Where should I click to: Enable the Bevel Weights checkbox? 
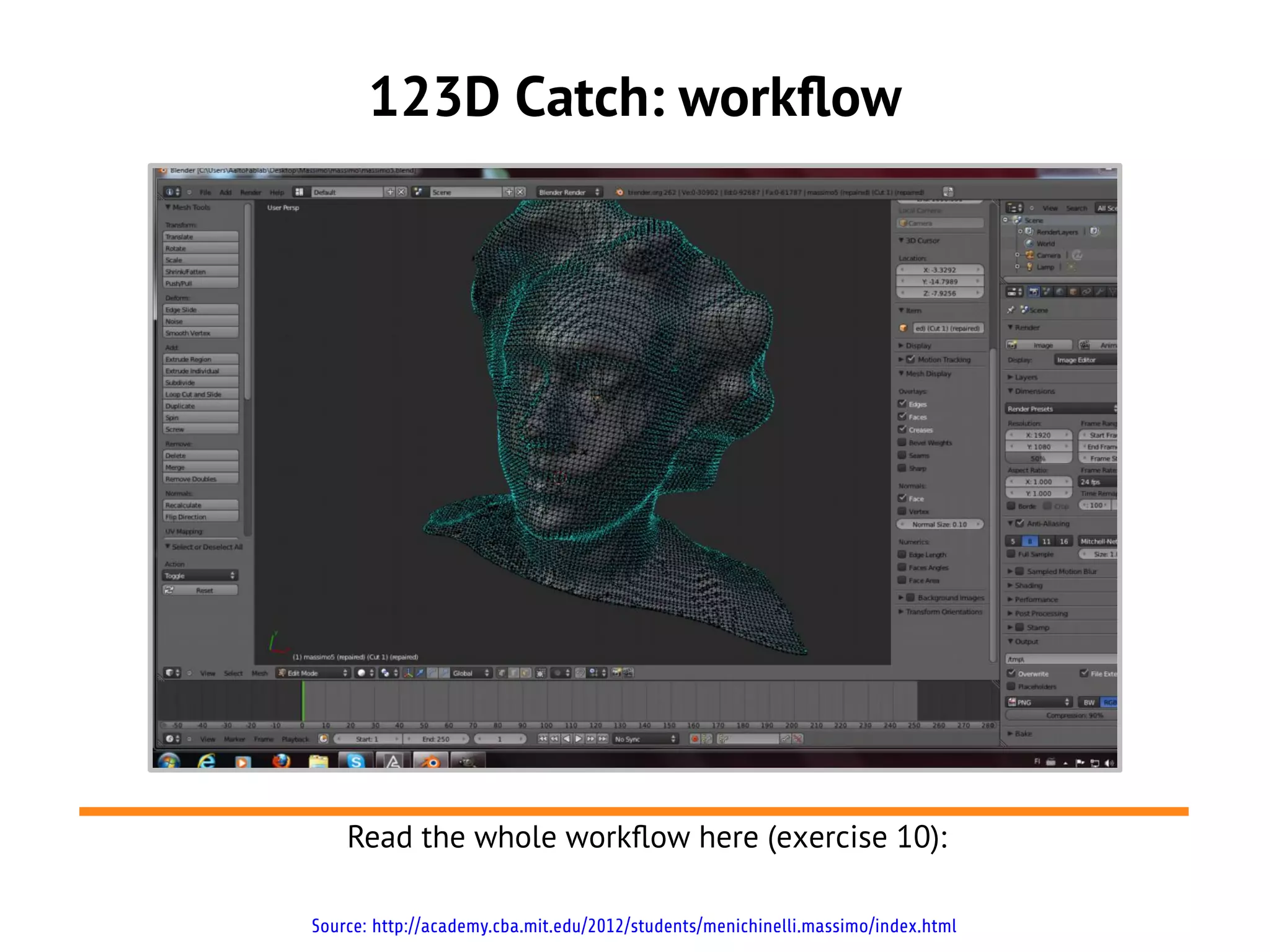click(902, 442)
